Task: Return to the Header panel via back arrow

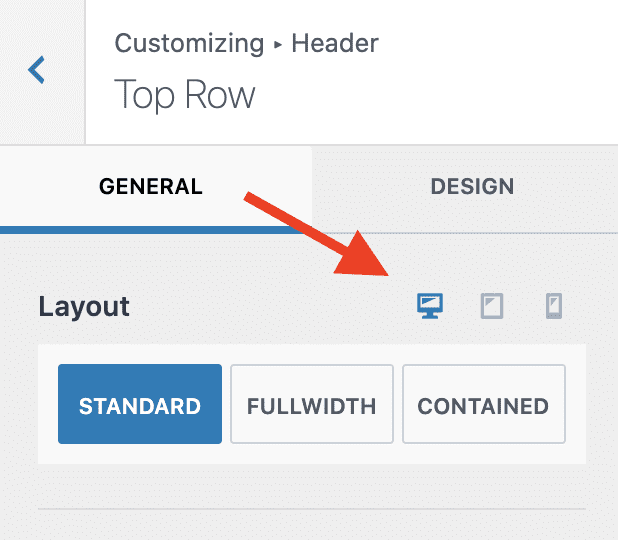Action: click(36, 70)
